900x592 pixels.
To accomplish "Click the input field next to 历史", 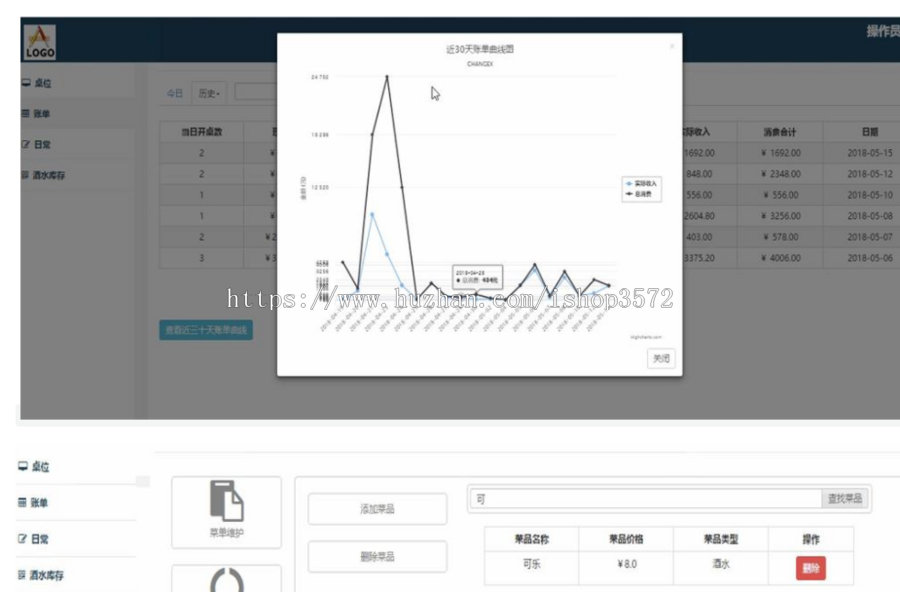I will 255,92.
